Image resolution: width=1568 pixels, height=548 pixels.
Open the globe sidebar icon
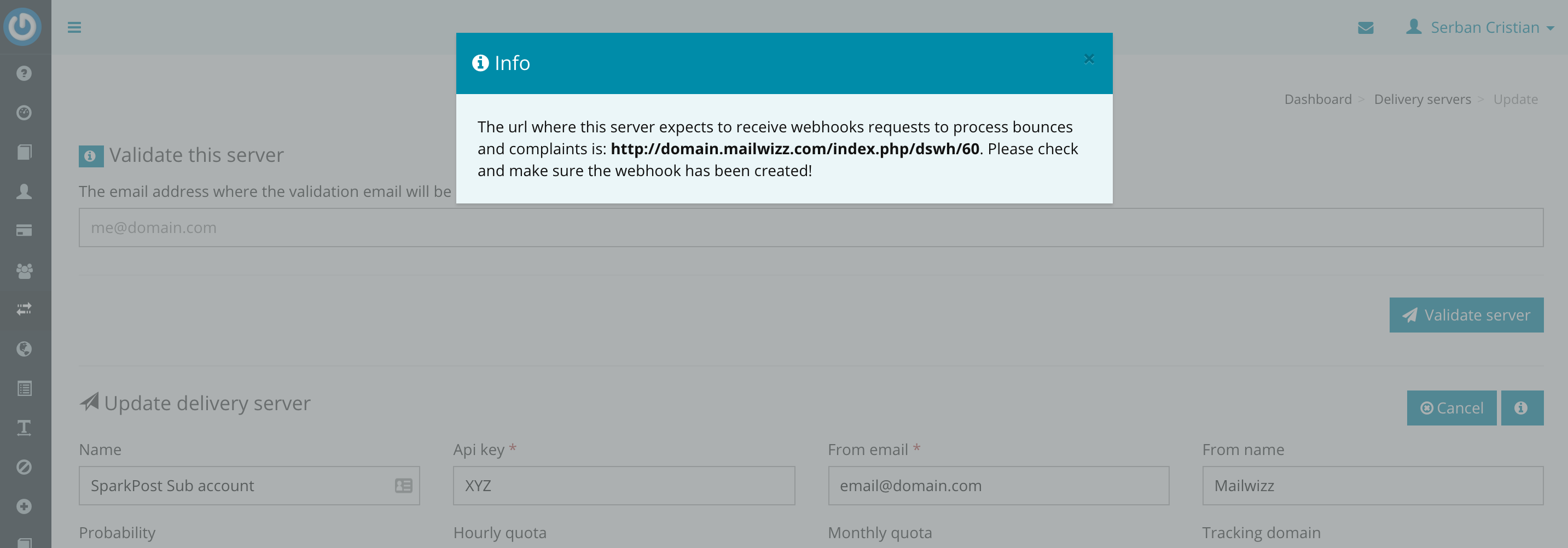pos(25,349)
